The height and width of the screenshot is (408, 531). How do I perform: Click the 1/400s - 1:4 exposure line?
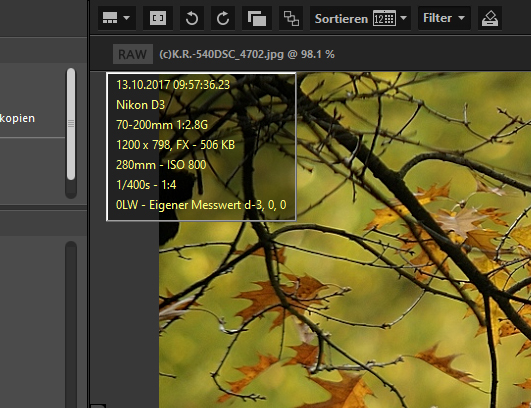(x=146, y=185)
